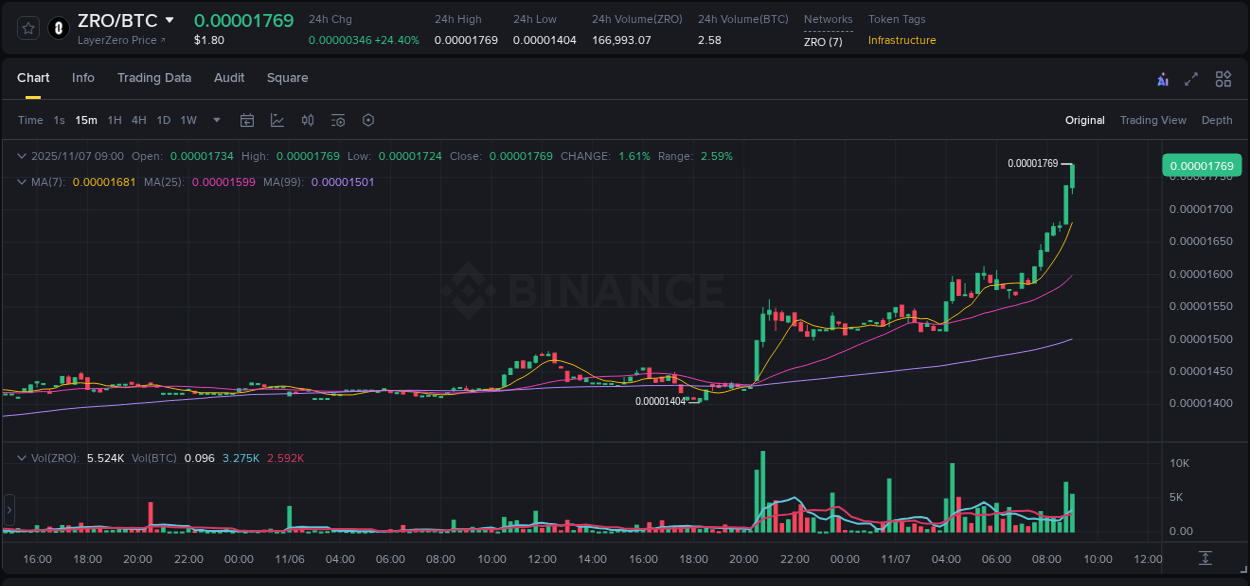Open the widgets grid panel
This screenshot has width=1250, height=586.
click(1222, 78)
